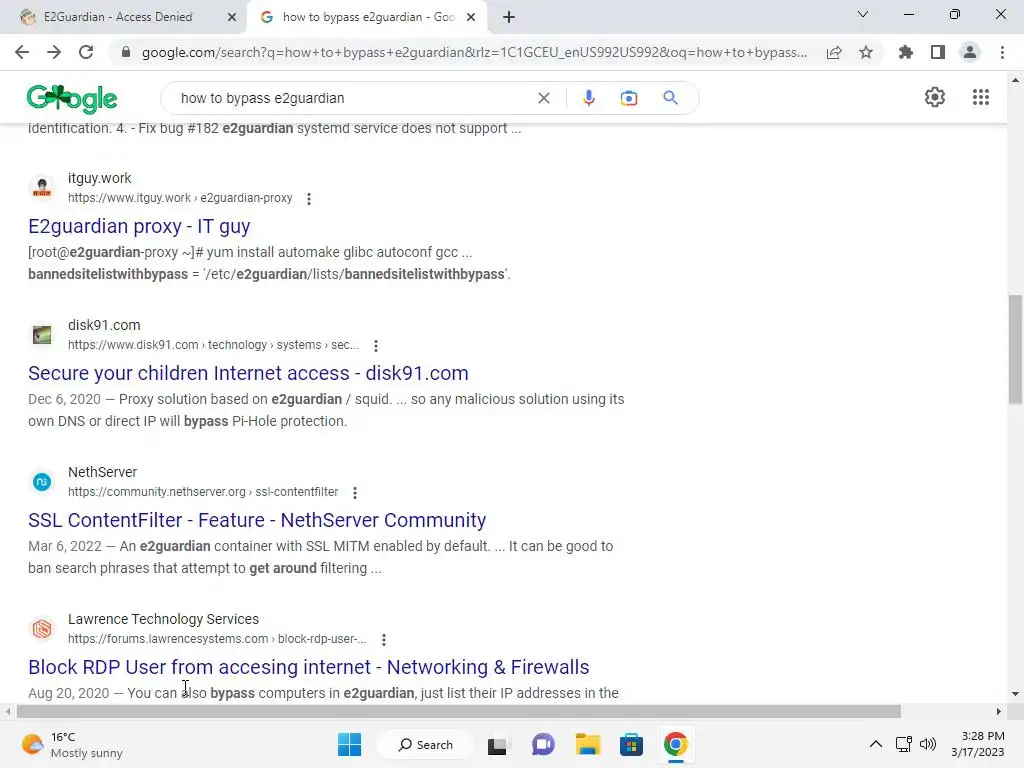
Task: Open Chrome three-dot menu
Action: (1002, 52)
